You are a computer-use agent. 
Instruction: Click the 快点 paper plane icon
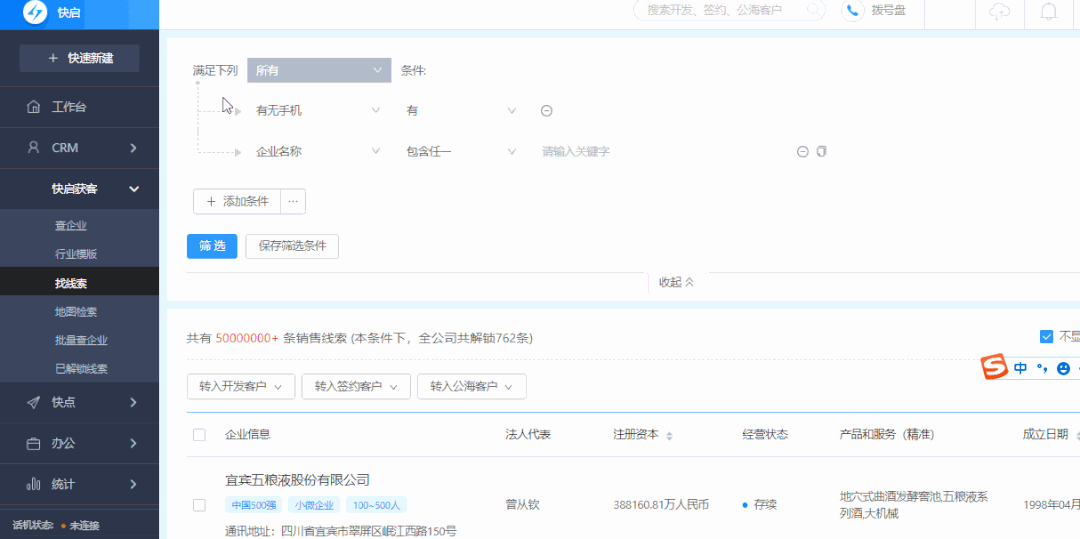33,403
